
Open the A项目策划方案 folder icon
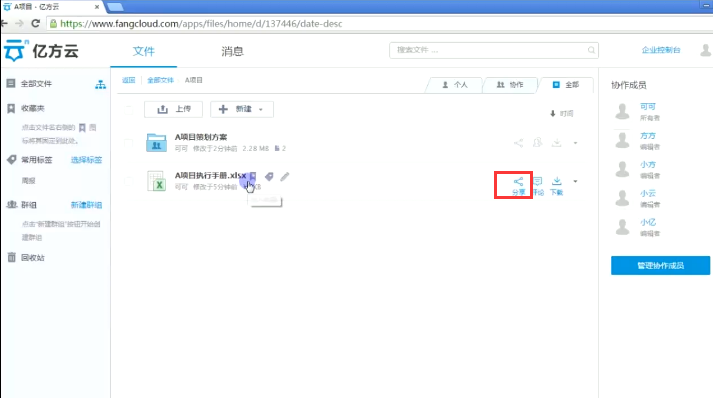(x=156, y=142)
